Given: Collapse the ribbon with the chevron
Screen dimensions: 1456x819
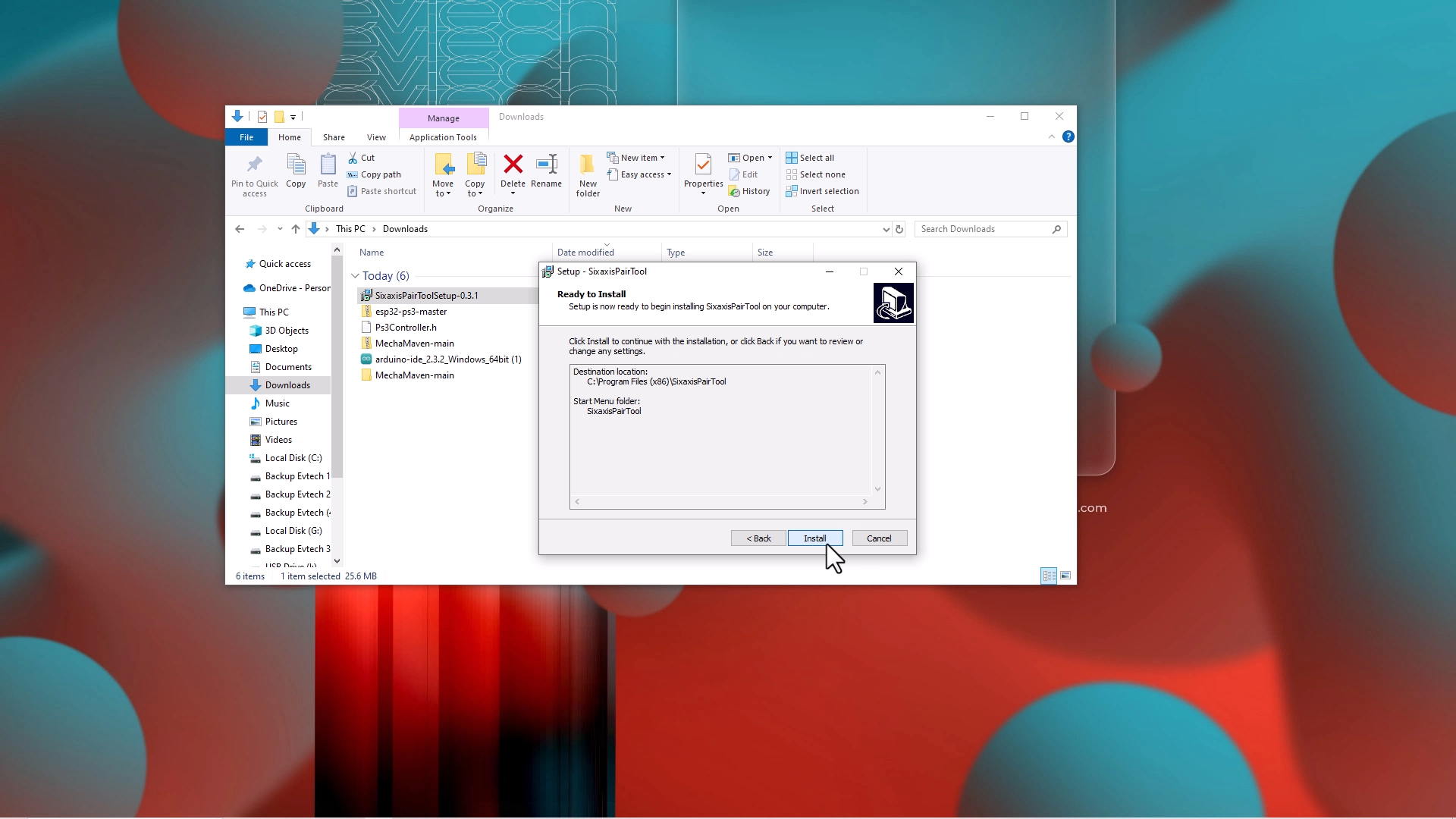Looking at the screenshot, I should tap(1051, 137).
